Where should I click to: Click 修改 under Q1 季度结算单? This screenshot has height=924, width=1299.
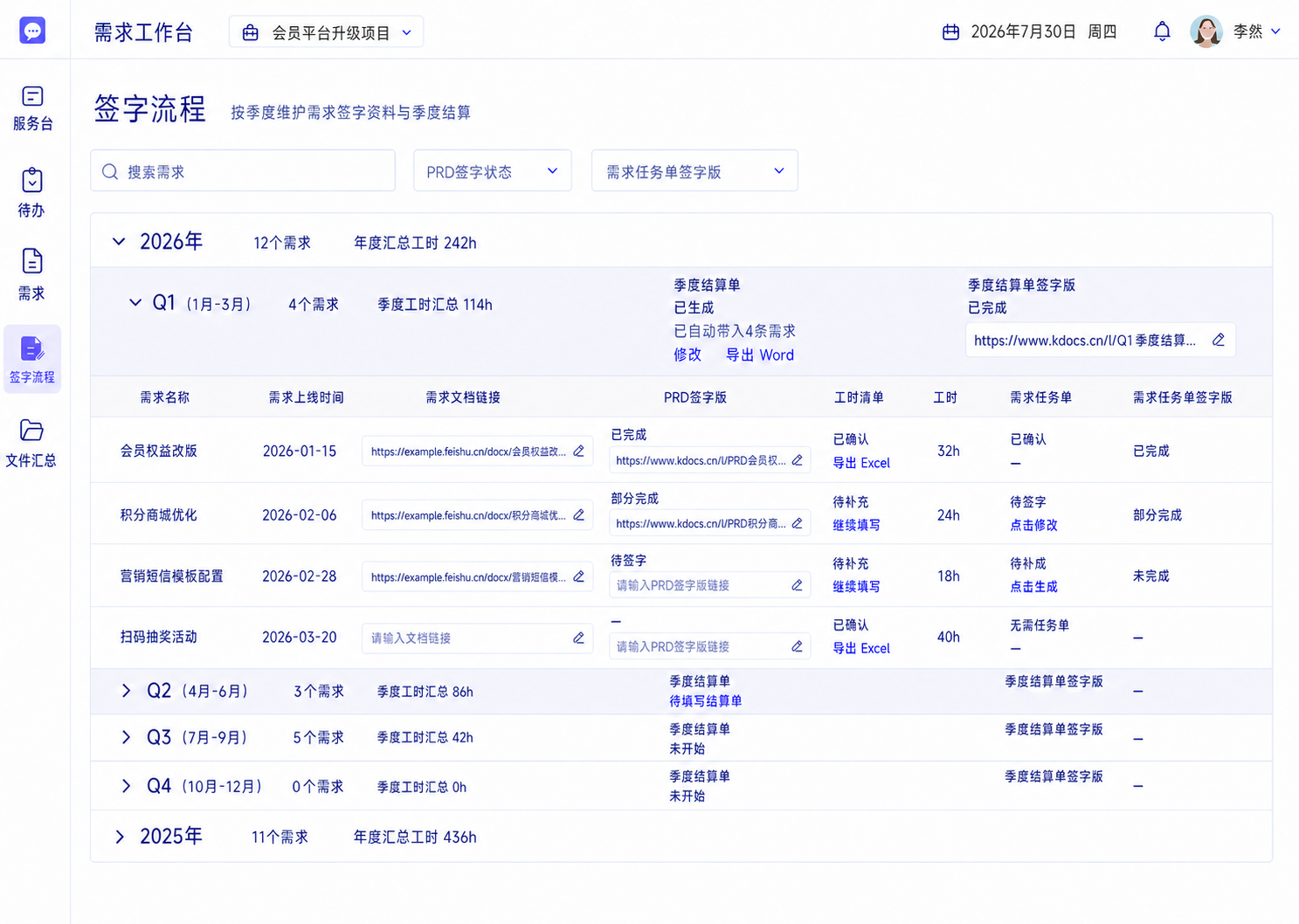[x=688, y=355]
